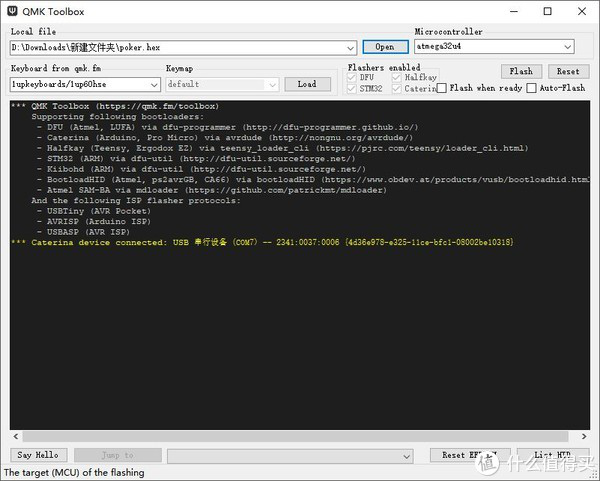Reset the connected device
Image resolution: width=600 pixels, height=481 pixels.
click(568, 72)
